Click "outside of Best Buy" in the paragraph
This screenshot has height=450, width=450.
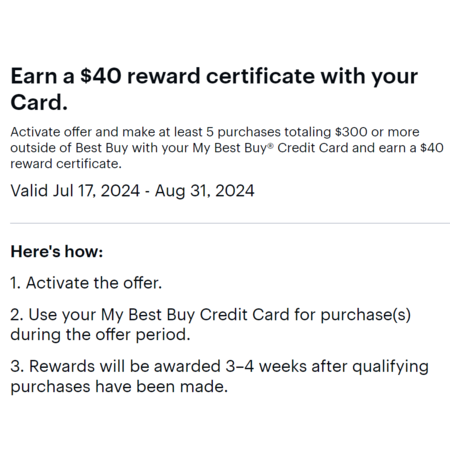(69, 148)
